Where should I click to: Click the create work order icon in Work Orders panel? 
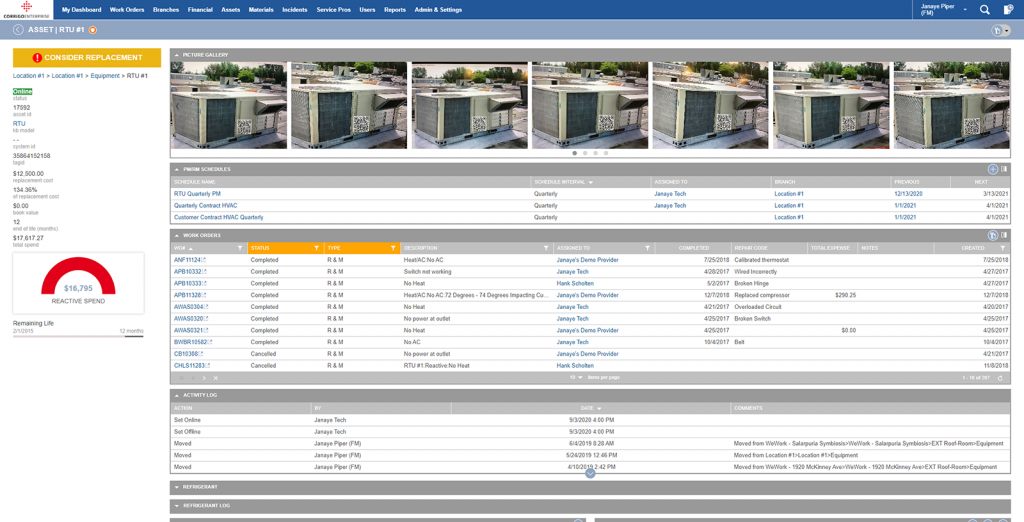[x=993, y=235]
